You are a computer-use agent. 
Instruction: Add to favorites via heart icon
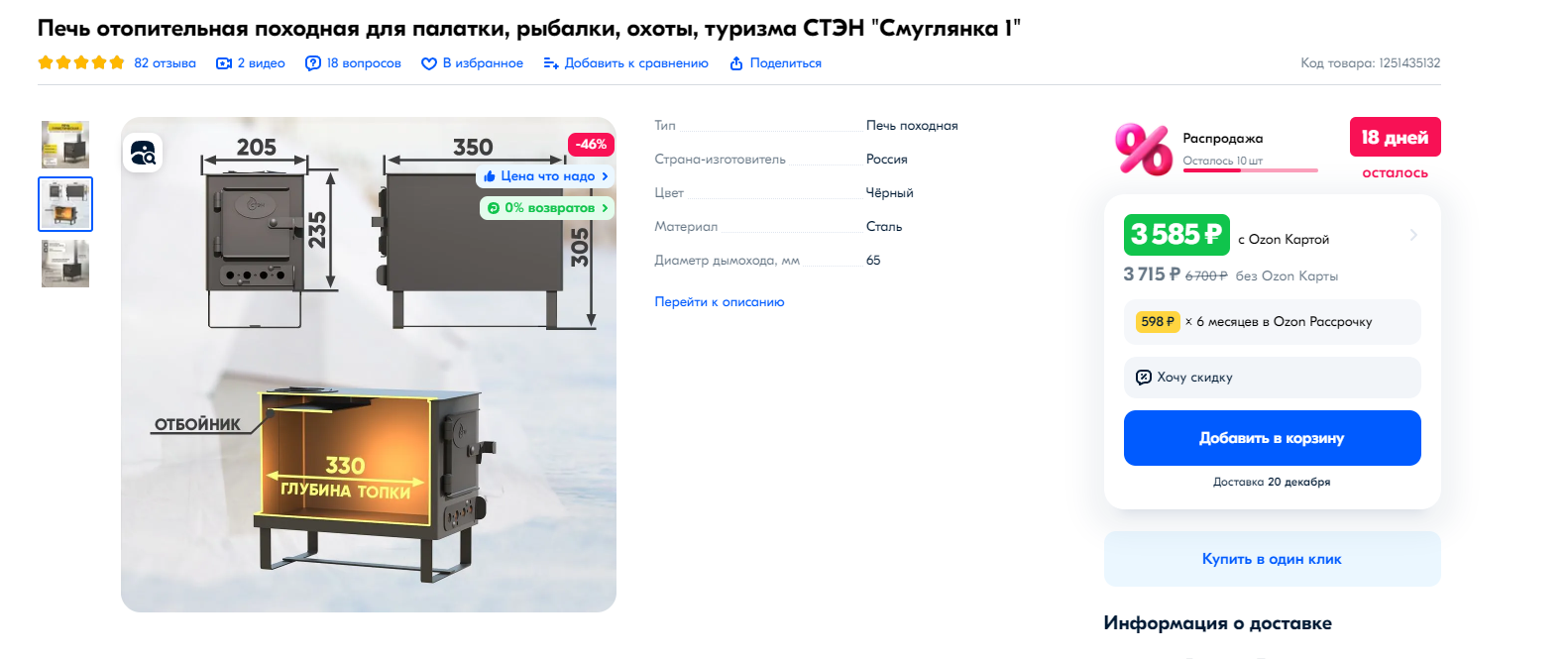(x=429, y=63)
